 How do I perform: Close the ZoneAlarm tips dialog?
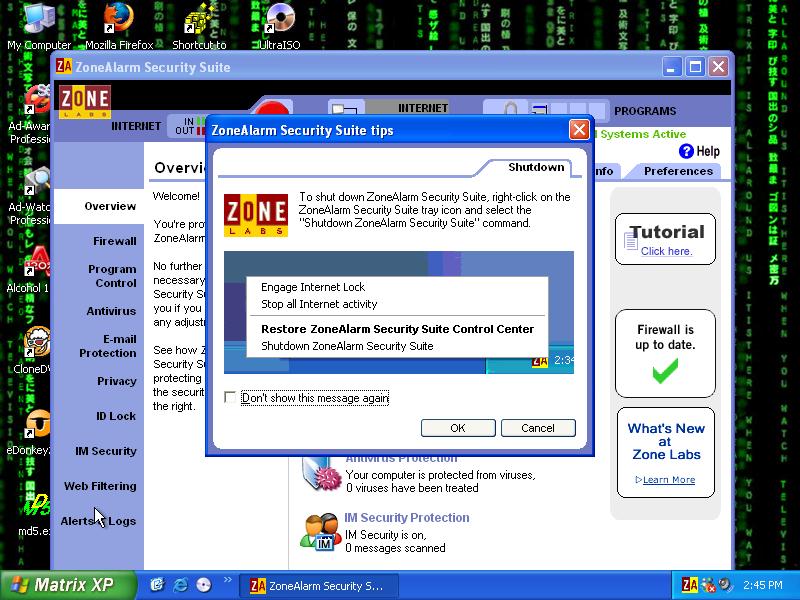pos(579,130)
